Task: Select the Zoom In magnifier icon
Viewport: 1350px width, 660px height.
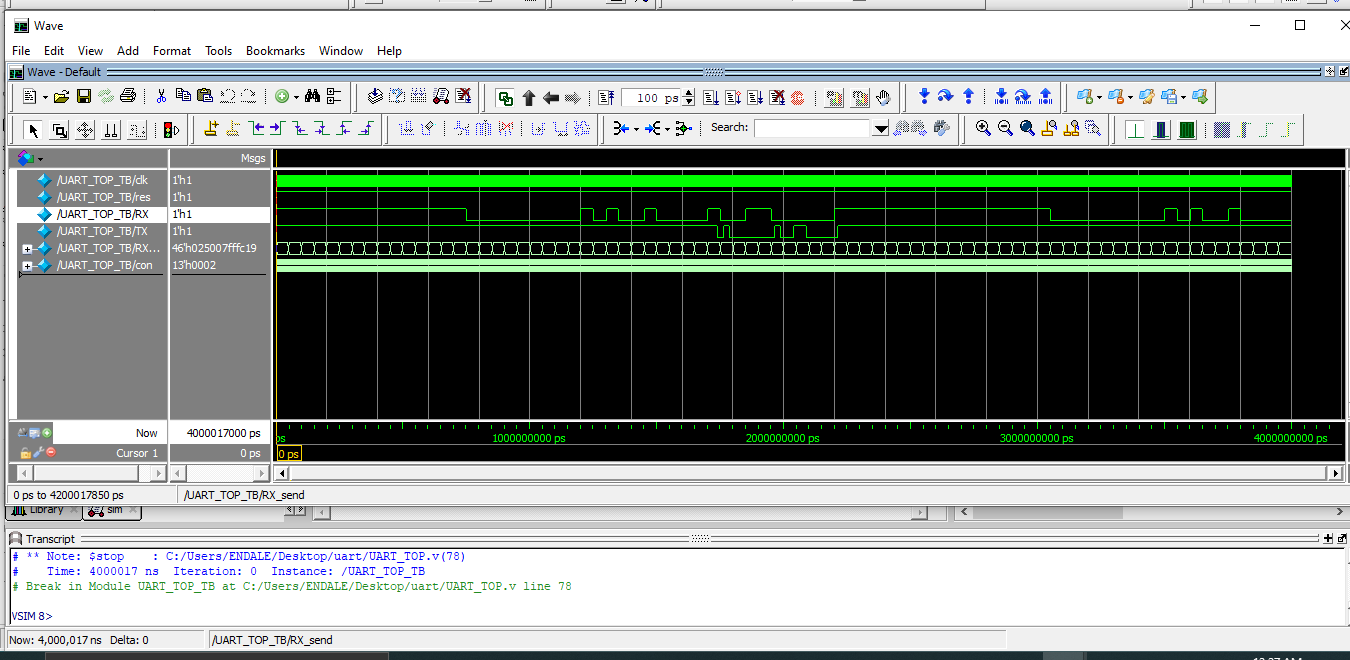Action: (x=982, y=129)
